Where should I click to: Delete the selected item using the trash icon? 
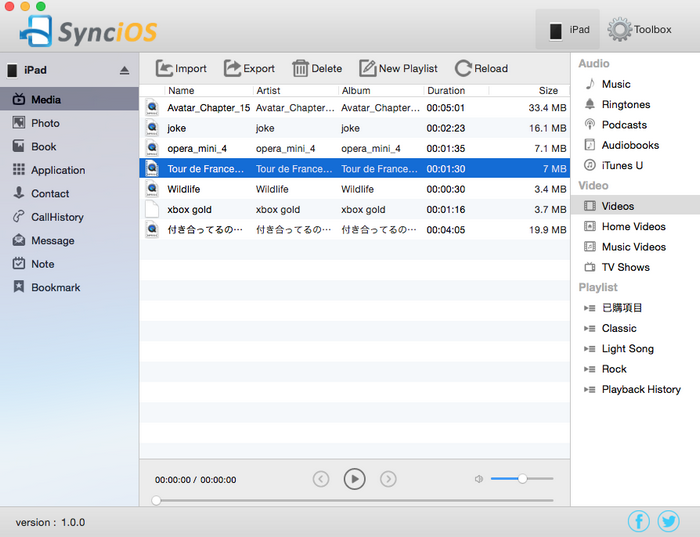pyautogui.click(x=317, y=68)
